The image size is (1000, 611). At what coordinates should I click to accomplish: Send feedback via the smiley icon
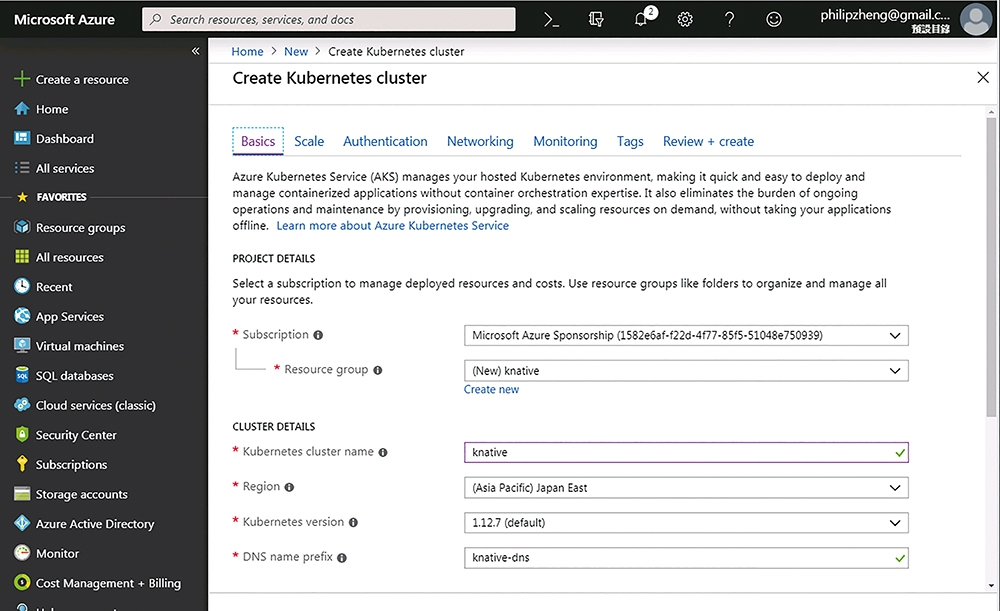774,20
